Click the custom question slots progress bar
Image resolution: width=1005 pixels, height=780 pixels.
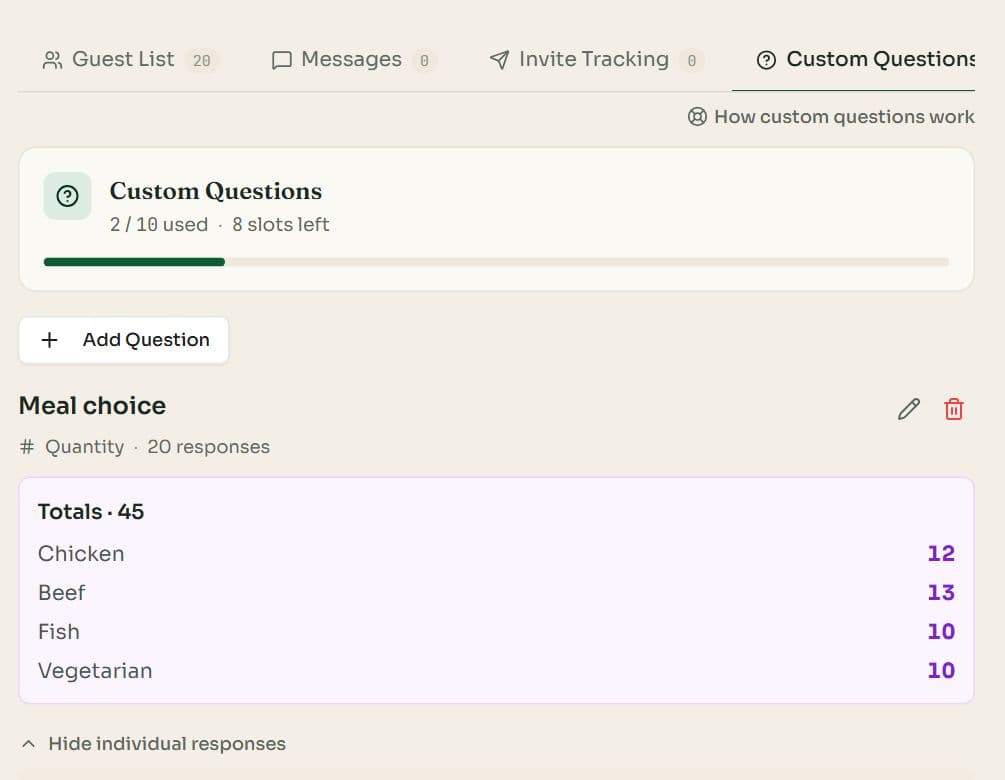(496, 261)
